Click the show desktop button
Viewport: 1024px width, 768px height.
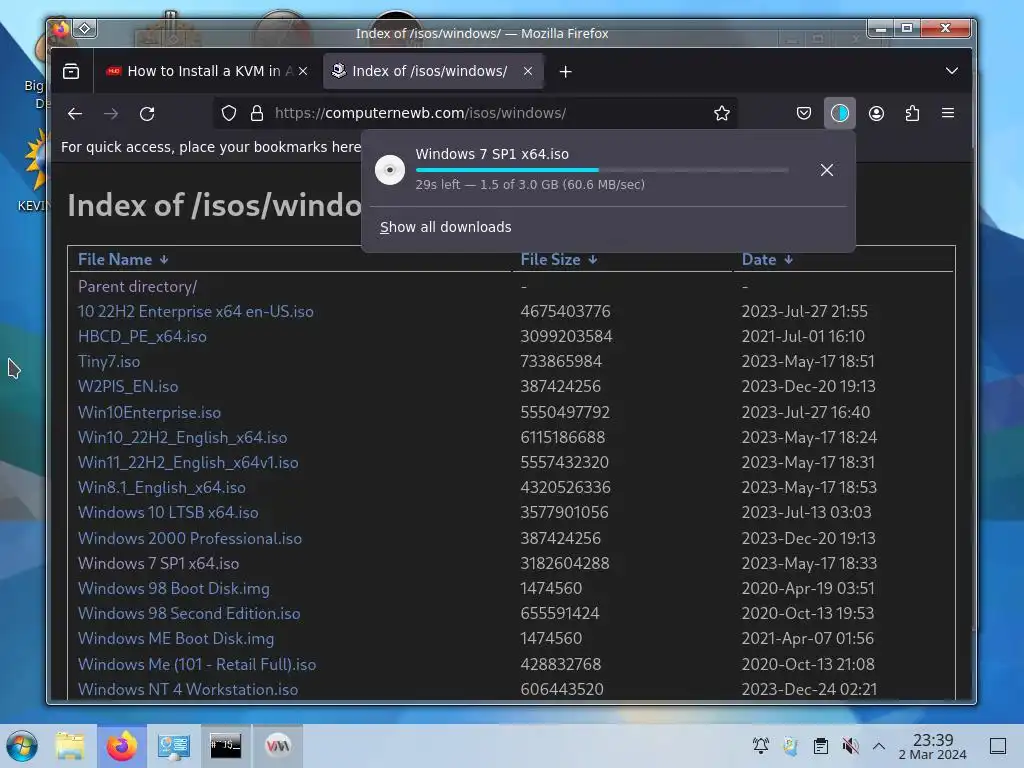click(x=998, y=746)
